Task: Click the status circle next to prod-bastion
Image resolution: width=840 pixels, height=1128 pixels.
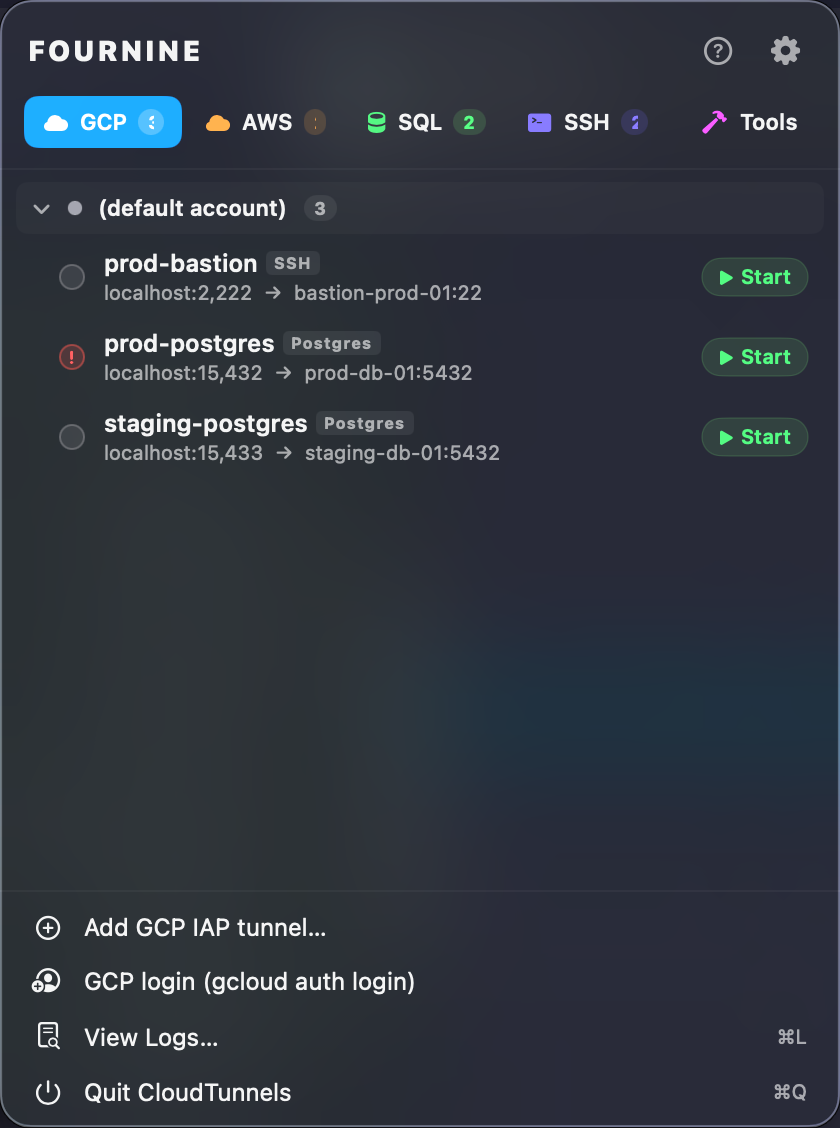Action: click(x=71, y=277)
